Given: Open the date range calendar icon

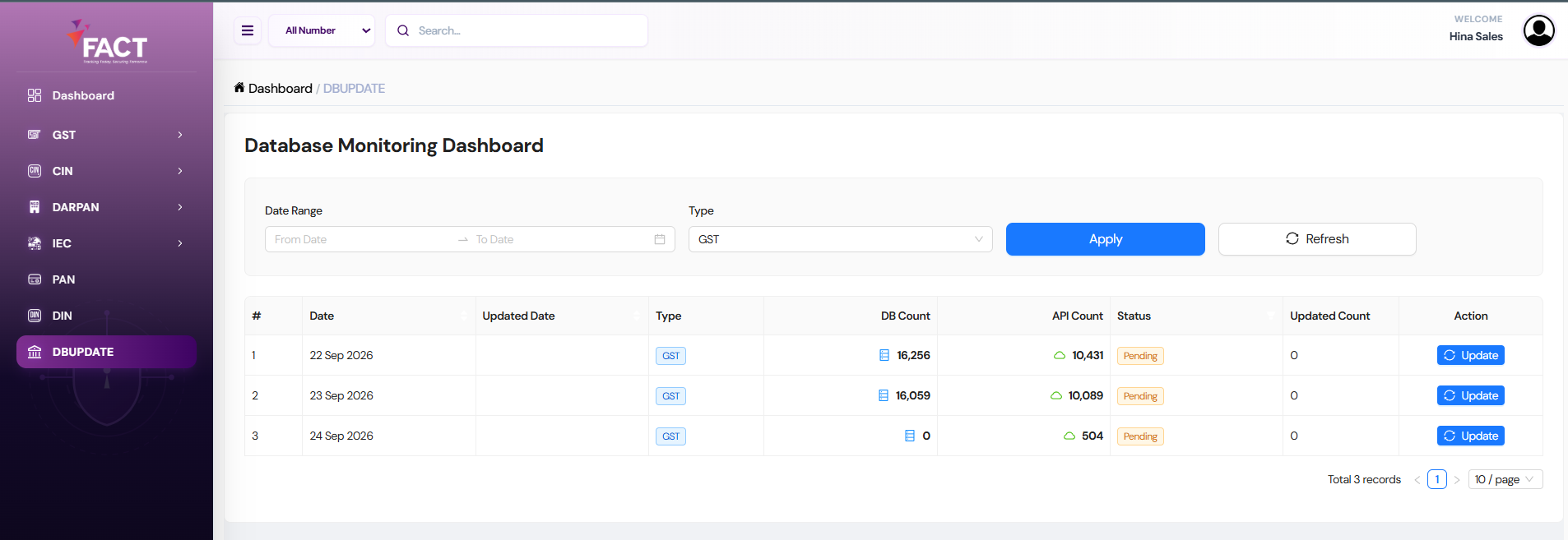Looking at the screenshot, I should pyautogui.click(x=660, y=239).
